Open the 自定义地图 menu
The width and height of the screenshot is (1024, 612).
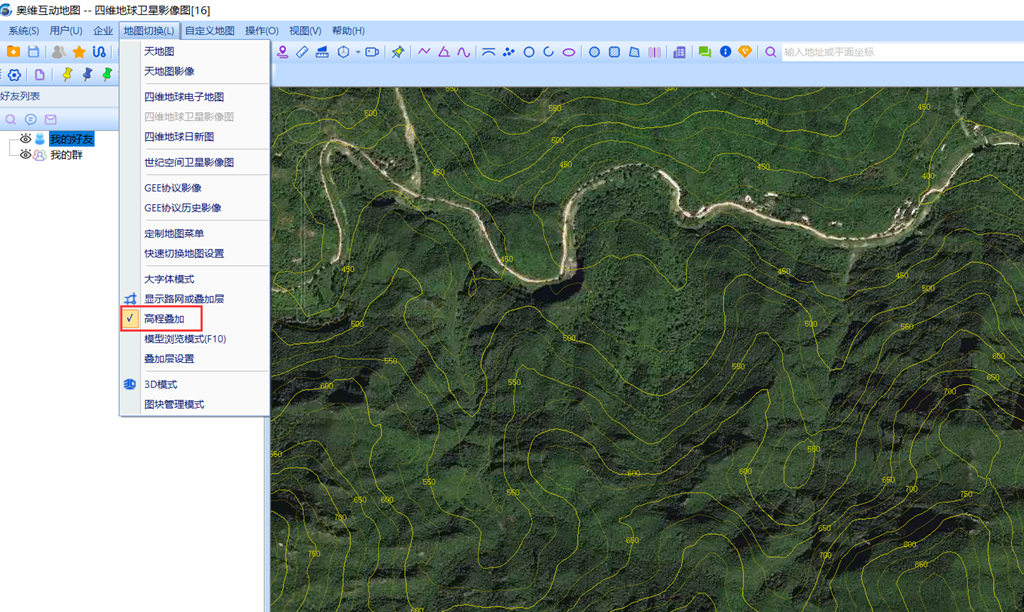point(209,31)
